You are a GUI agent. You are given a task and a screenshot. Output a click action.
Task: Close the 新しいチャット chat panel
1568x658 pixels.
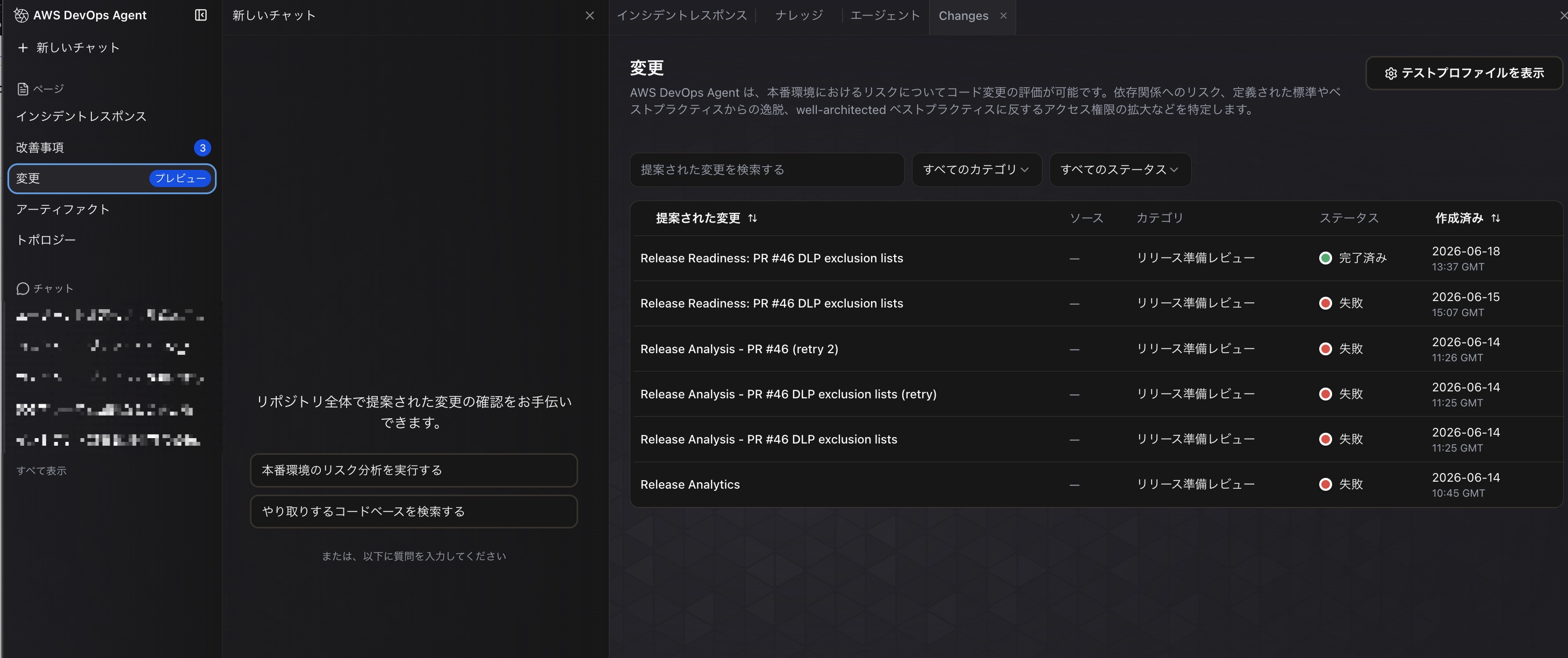[589, 15]
